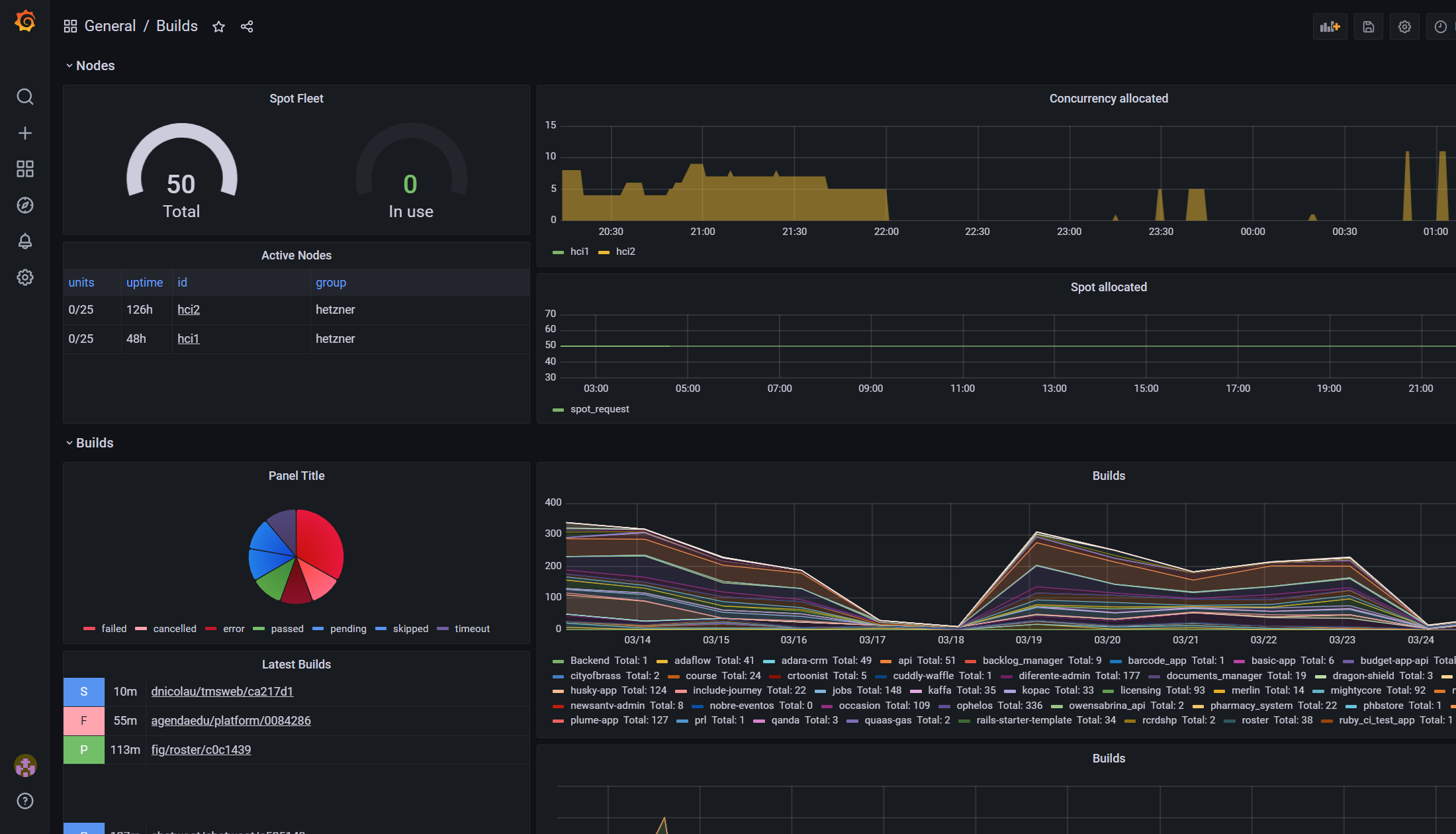Open the Dashboards grid icon in sidebar
Viewport: 1456px width, 834px height.
pos(25,169)
